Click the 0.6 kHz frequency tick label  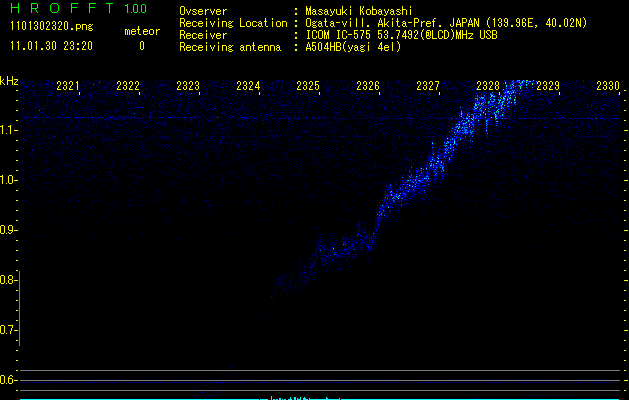click(8, 380)
